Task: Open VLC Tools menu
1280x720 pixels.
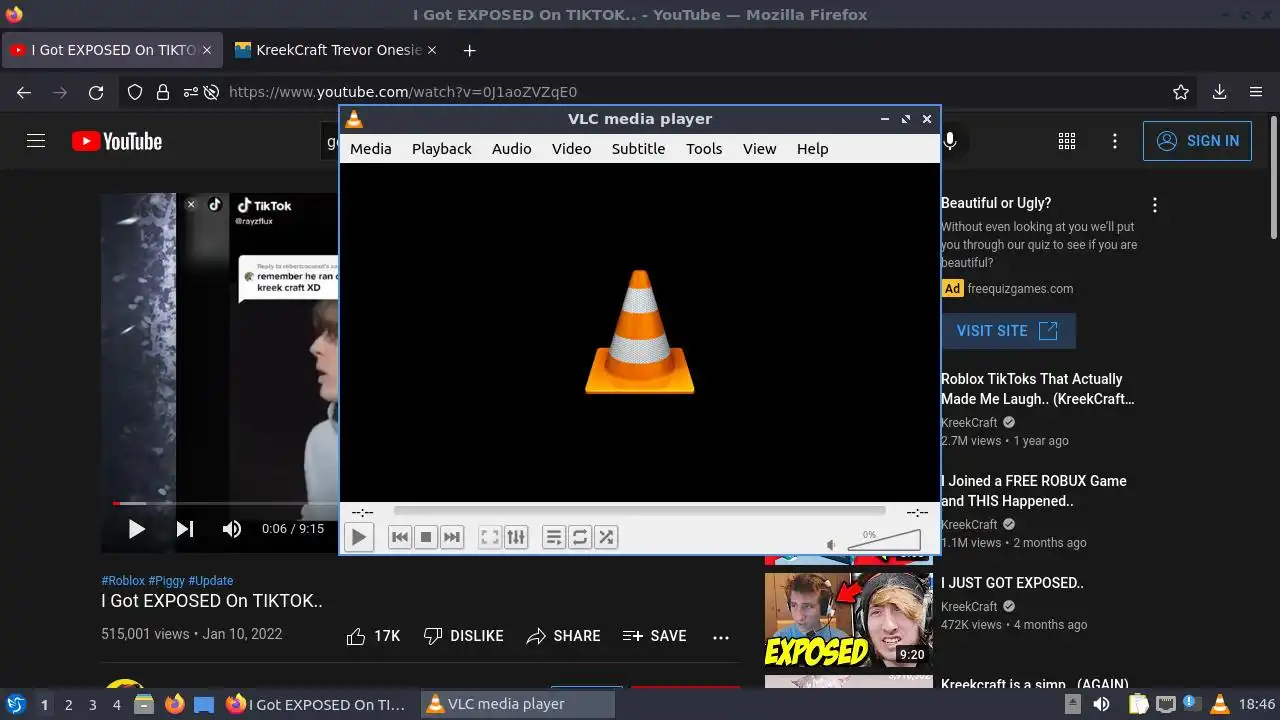Action: pos(704,148)
